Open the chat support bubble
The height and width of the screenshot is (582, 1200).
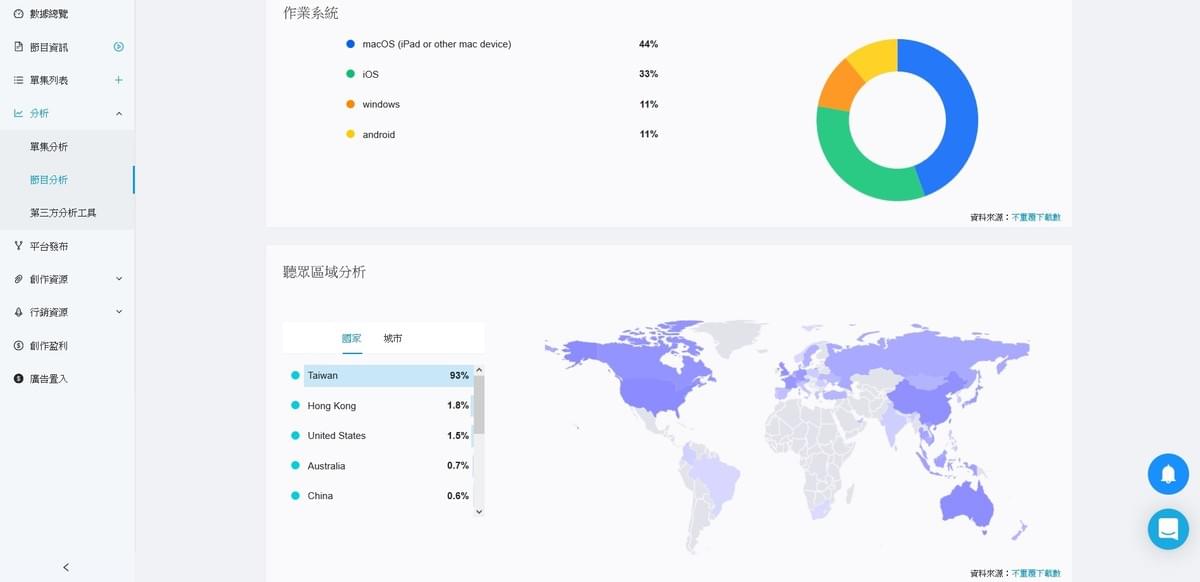pyautogui.click(x=1168, y=528)
